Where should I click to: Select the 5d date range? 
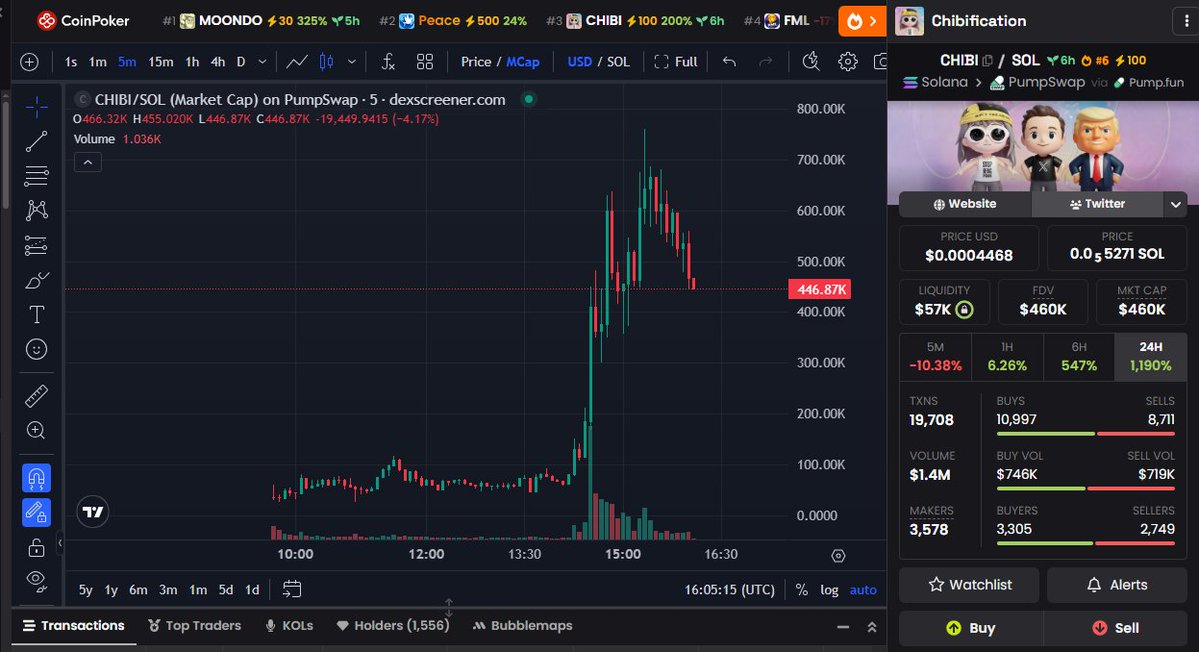tap(226, 589)
